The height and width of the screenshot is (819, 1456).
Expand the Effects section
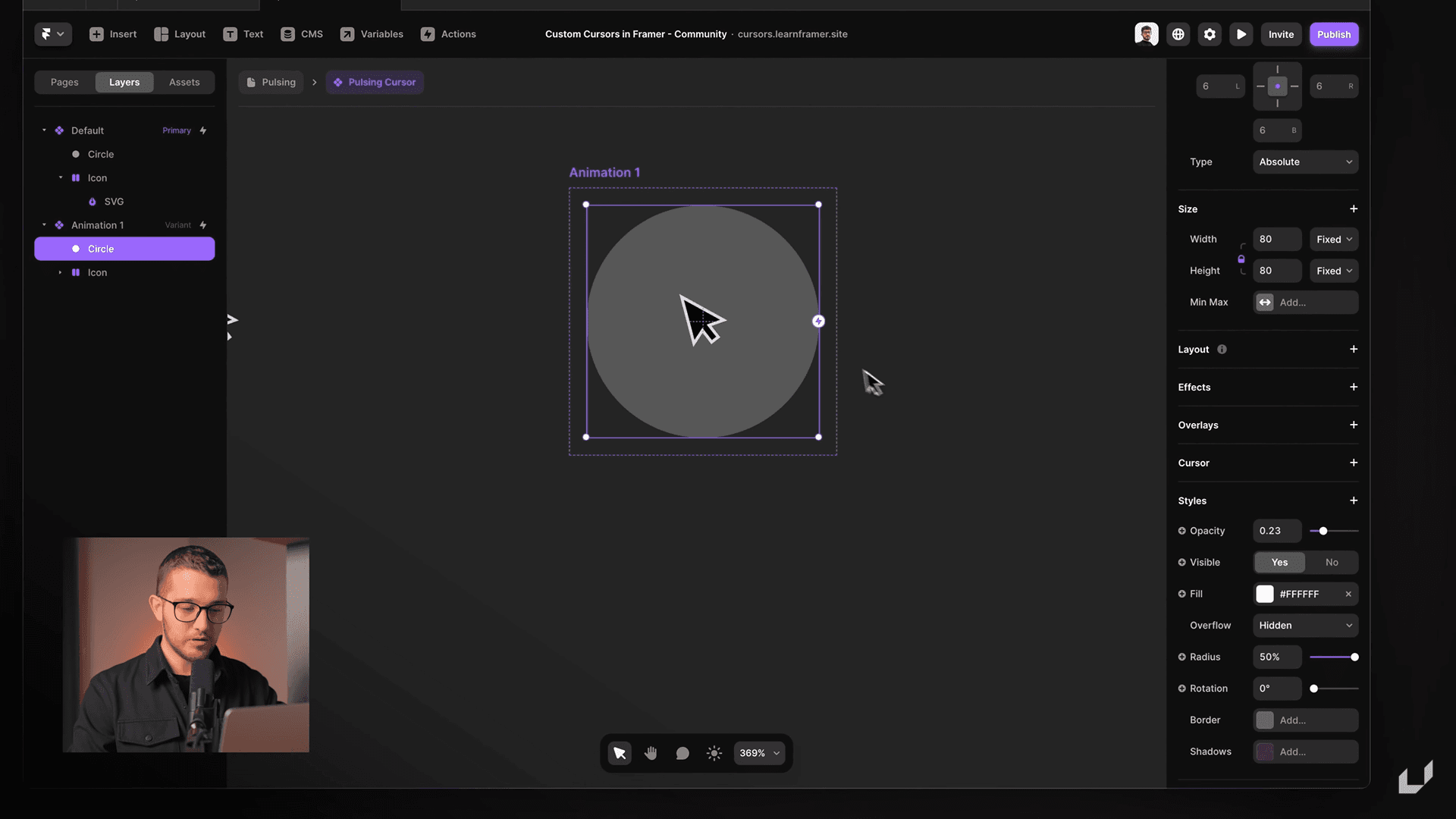coord(1352,387)
